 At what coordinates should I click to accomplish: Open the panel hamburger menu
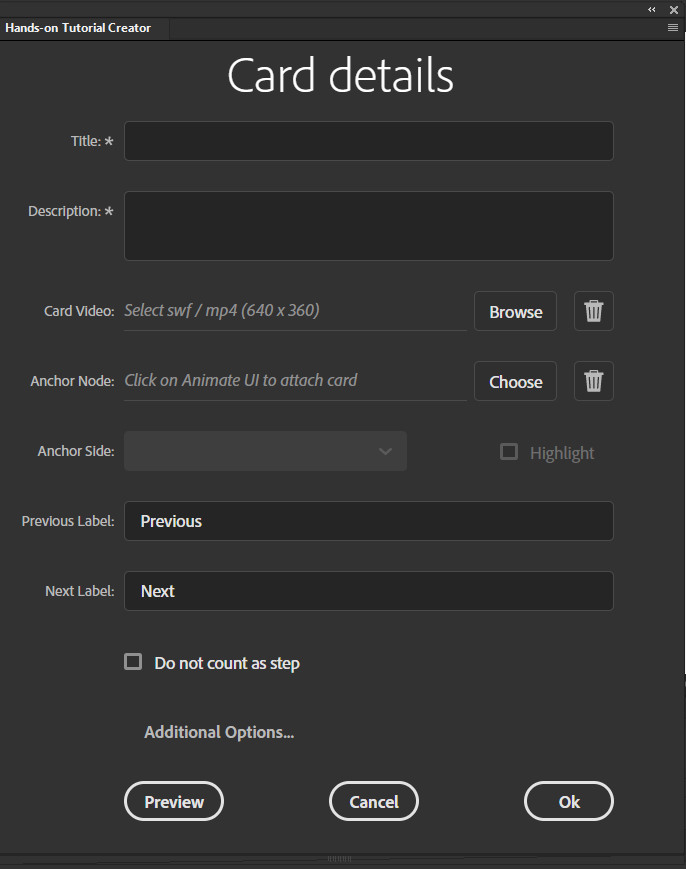point(673,28)
